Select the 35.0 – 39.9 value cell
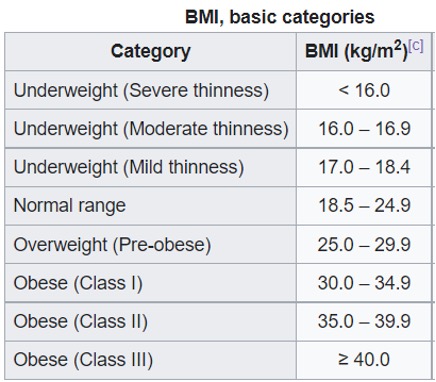Screen dimensions: 436x382 (x=364, y=321)
